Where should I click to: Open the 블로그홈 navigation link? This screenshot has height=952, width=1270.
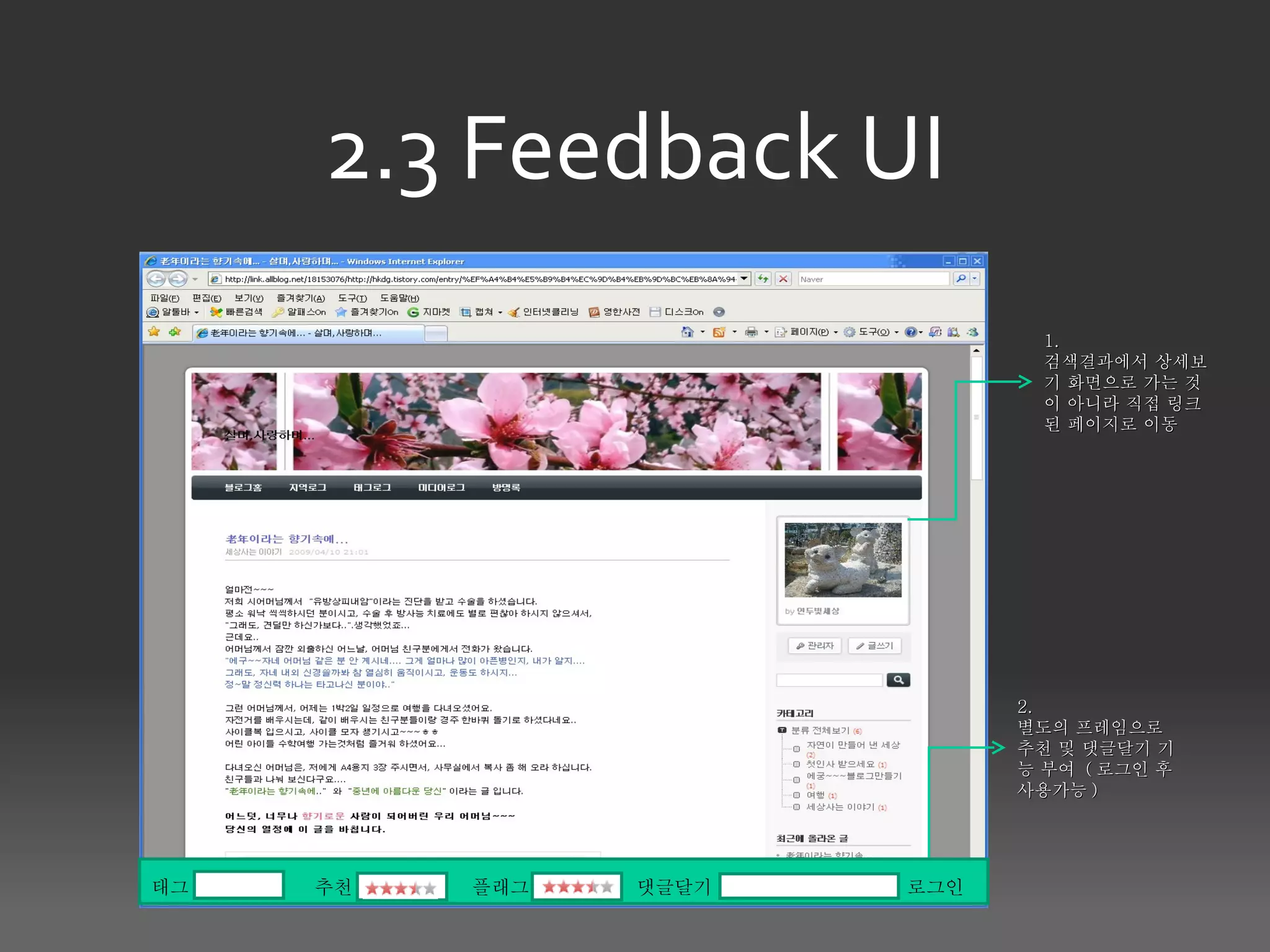(x=243, y=488)
